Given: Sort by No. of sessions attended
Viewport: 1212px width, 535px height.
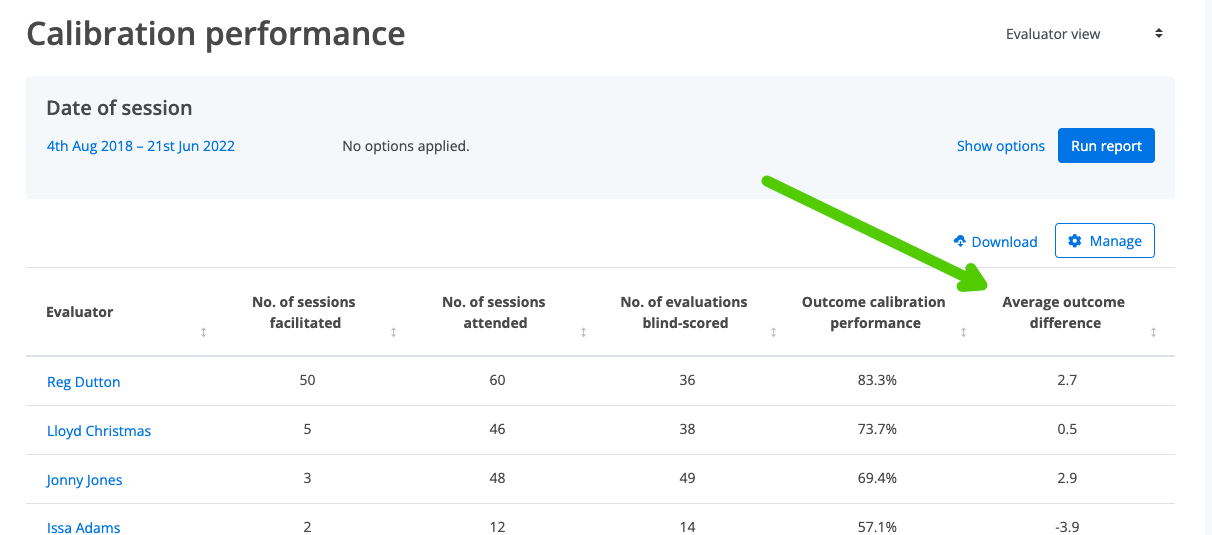Looking at the screenshot, I should pyautogui.click(x=584, y=333).
